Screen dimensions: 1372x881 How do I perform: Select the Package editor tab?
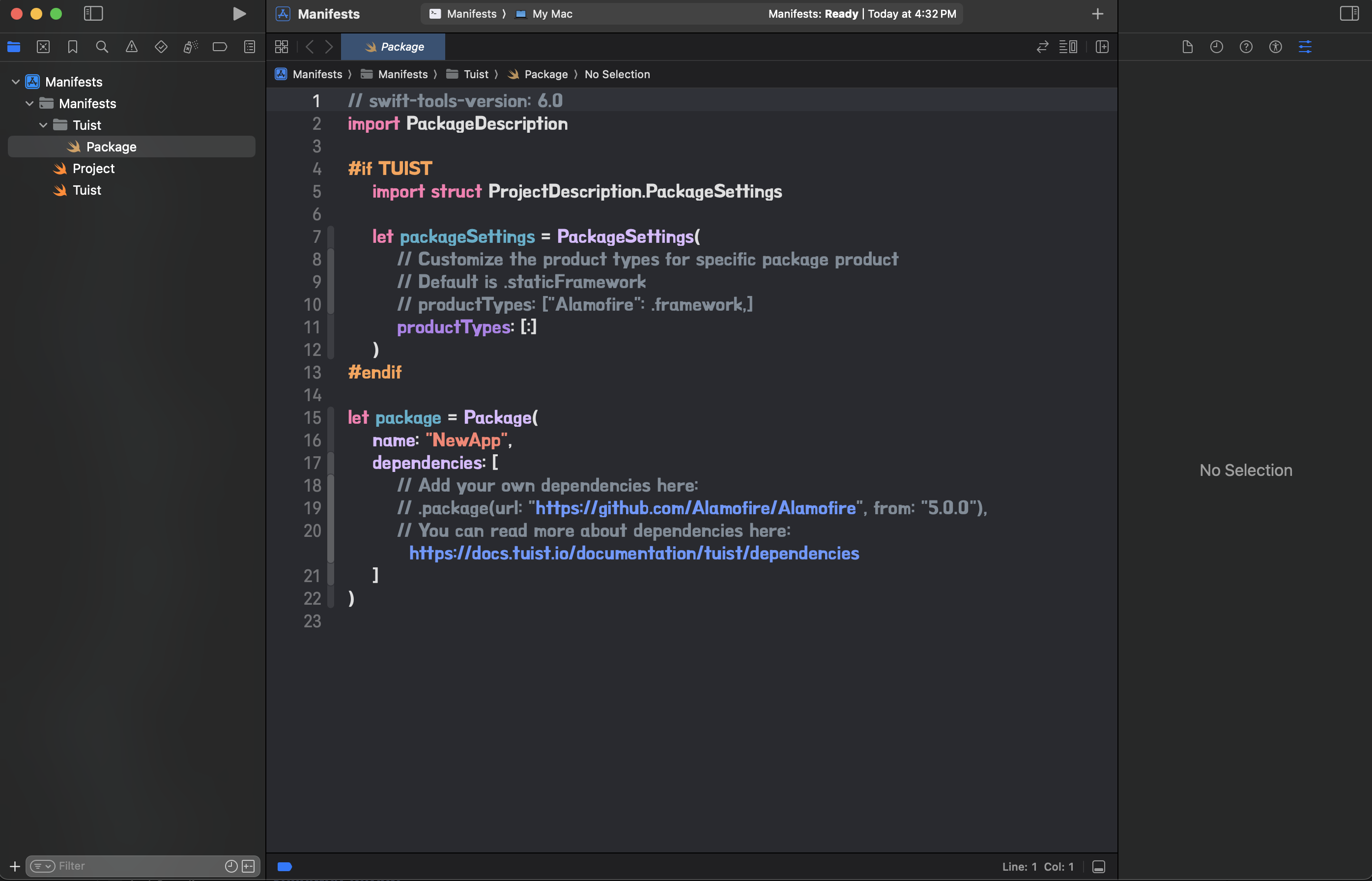tap(393, 47)
